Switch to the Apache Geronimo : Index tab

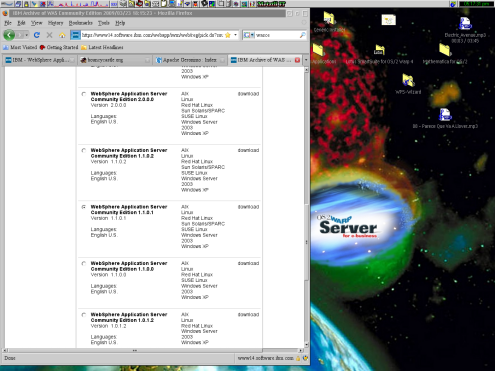pos(190,60)
